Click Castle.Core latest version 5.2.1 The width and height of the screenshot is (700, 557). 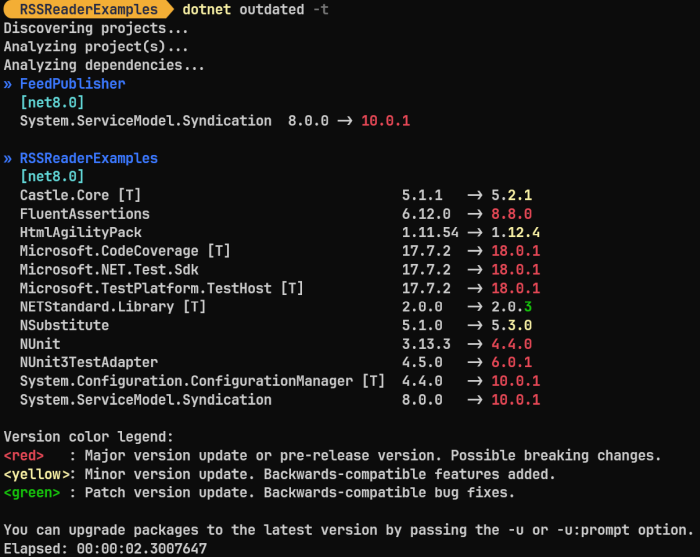(x=512, y=195)
